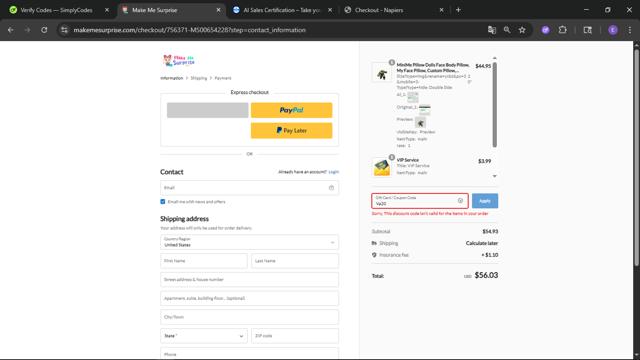
Task: Open the zoom magnifier icon in address bar
Action: [507, 30]
